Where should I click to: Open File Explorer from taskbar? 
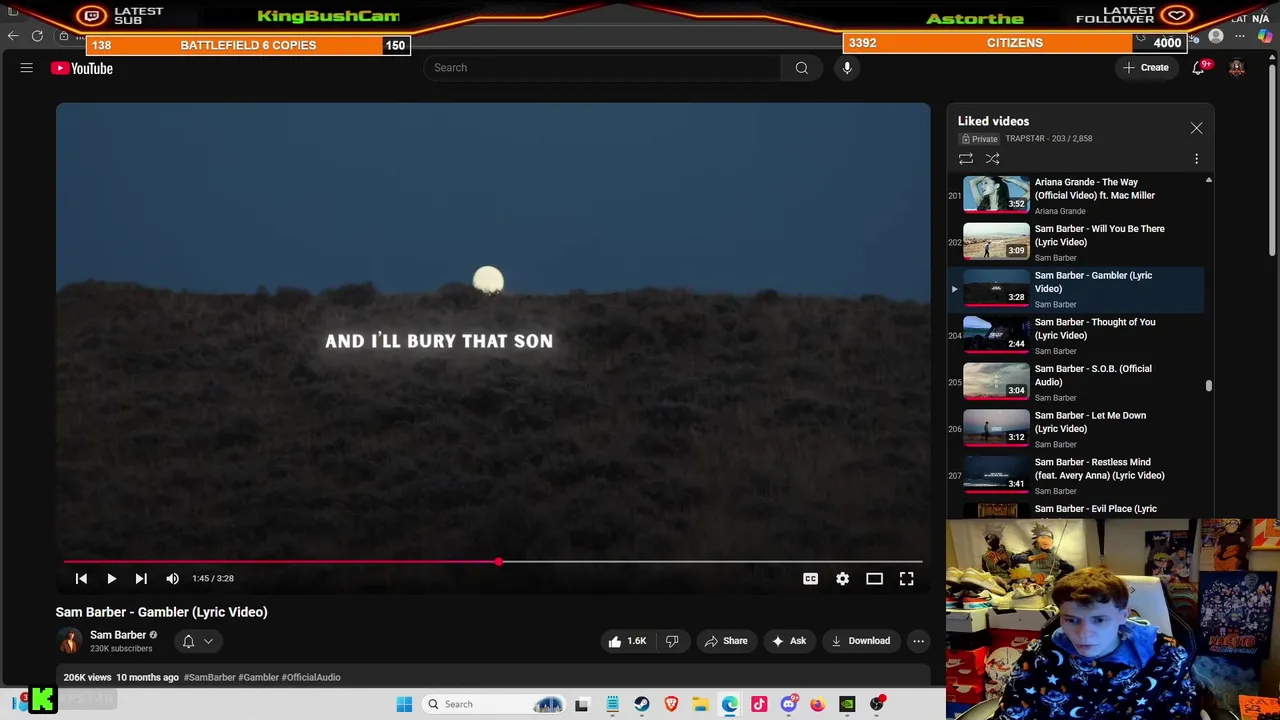pyautogui.click(x=700, y=704)
